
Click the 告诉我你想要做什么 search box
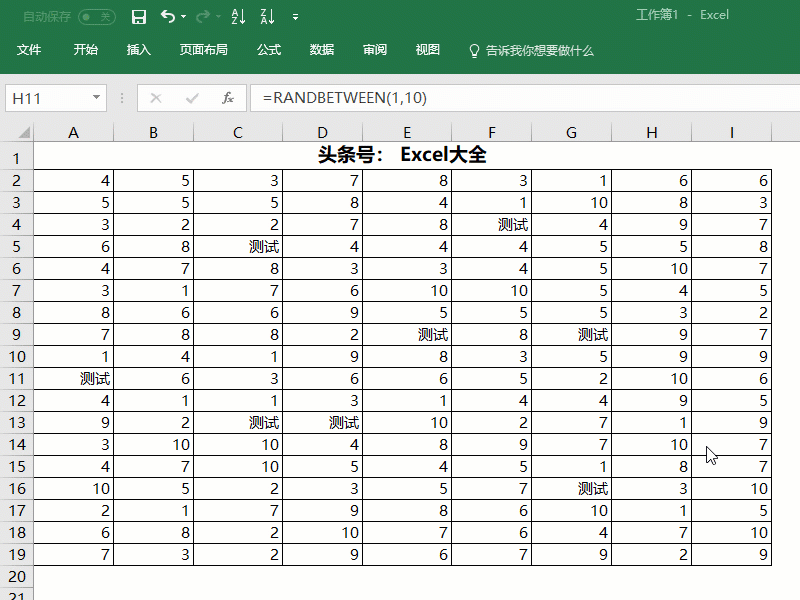[540, 51]
